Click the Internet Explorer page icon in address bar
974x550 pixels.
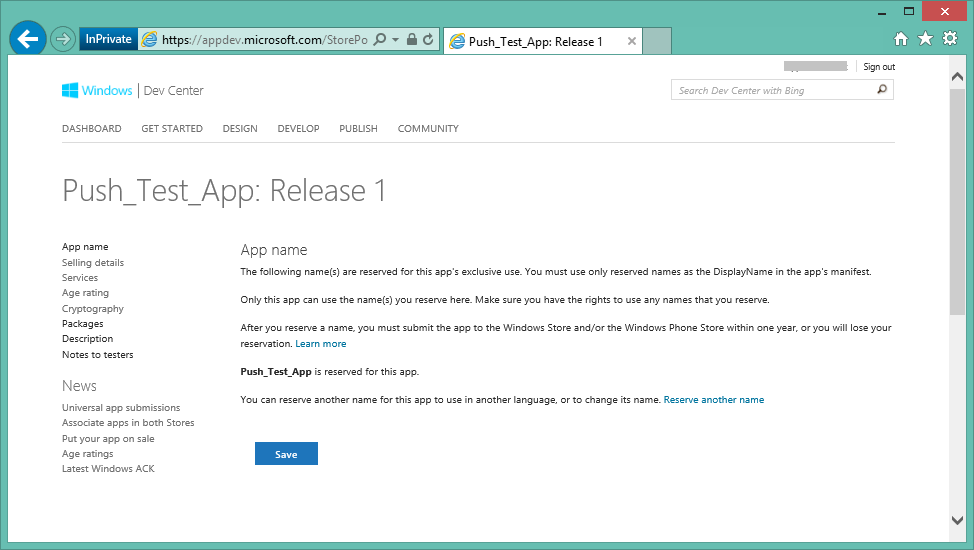tap(149, 40)
